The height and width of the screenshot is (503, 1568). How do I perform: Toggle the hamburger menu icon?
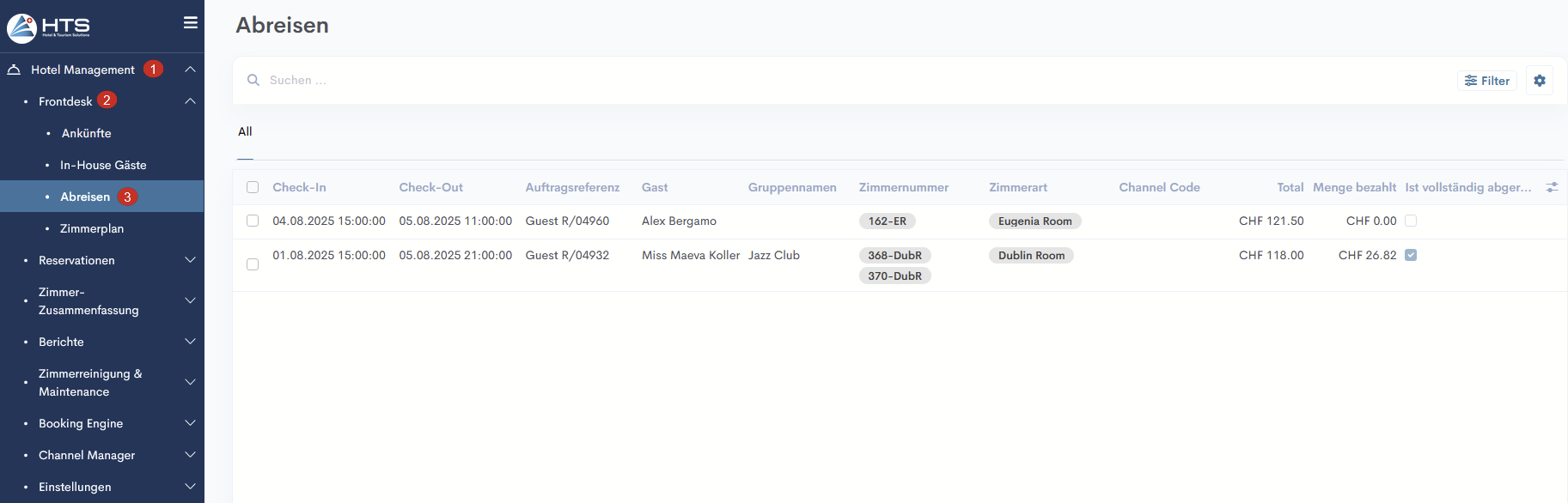point(191,23)
